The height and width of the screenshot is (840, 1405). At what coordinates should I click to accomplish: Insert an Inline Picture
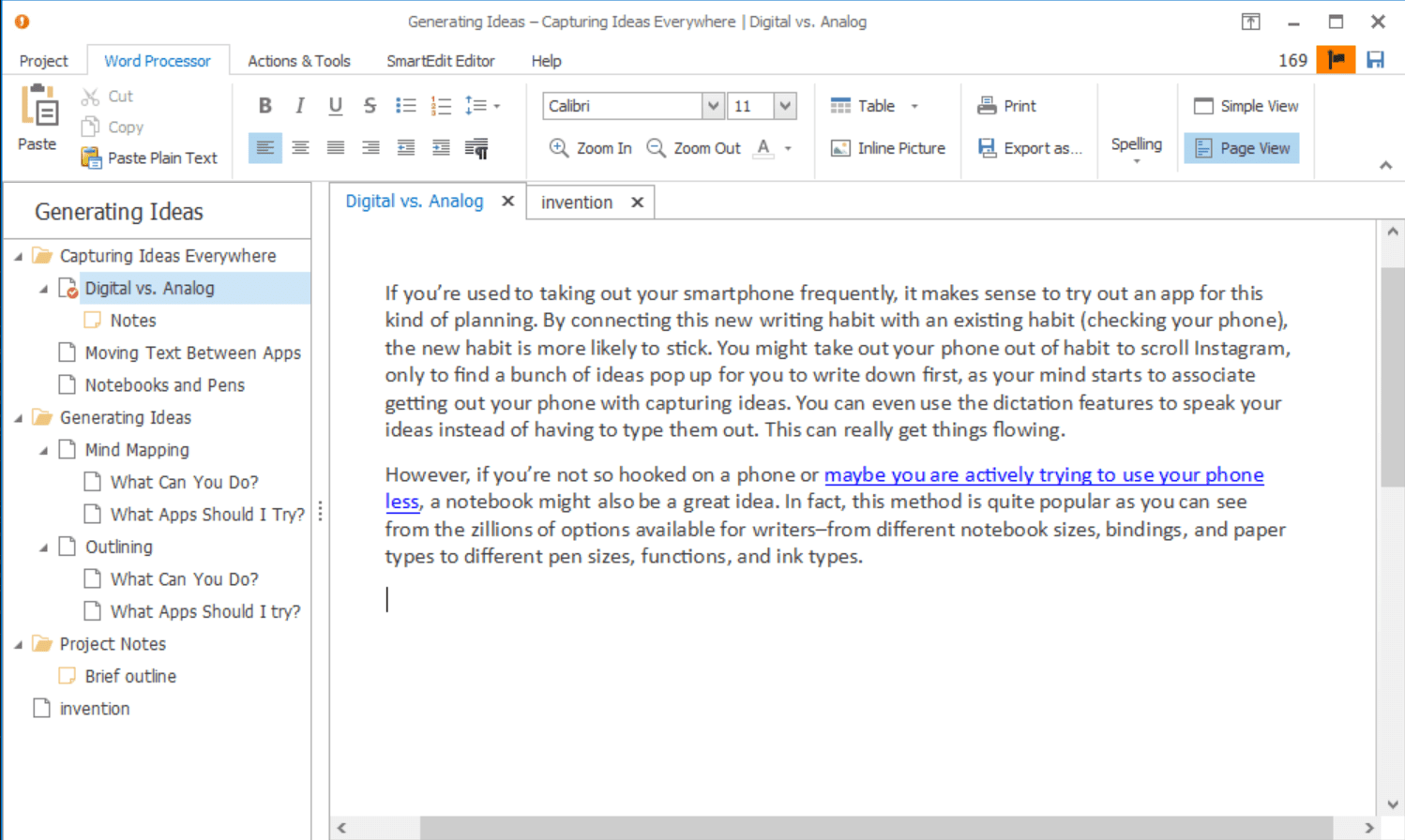[888, 148]
